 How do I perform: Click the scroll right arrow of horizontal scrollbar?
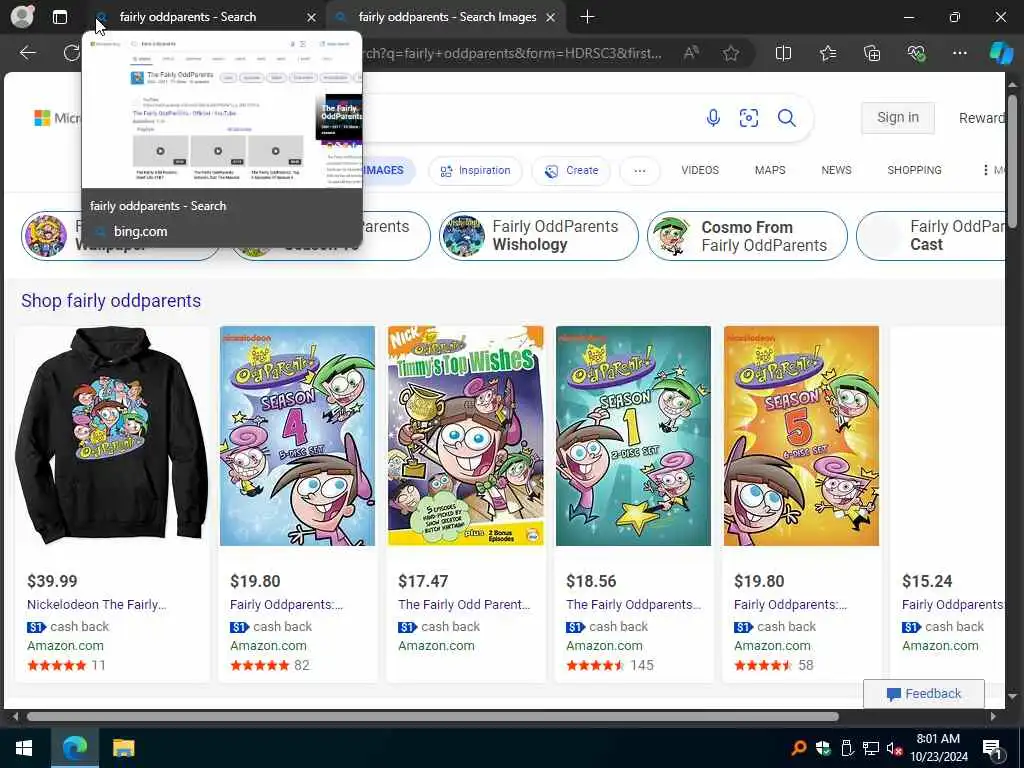coord(993,716)
